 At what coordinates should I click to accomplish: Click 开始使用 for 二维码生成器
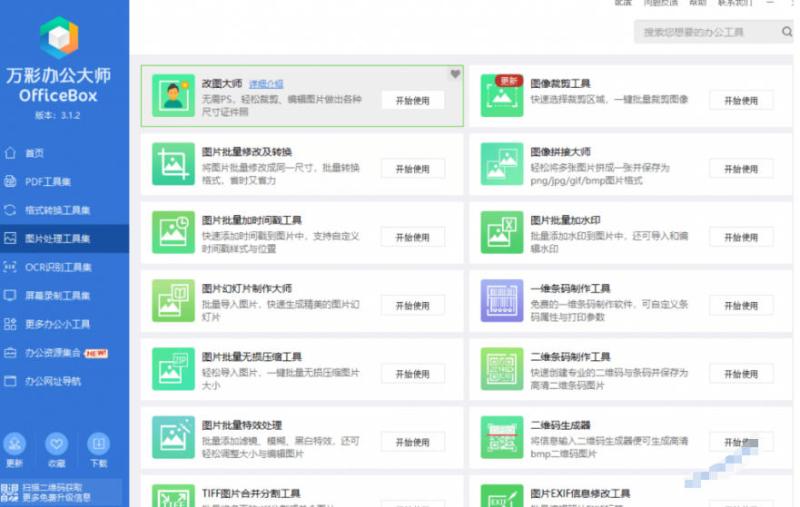741,442
